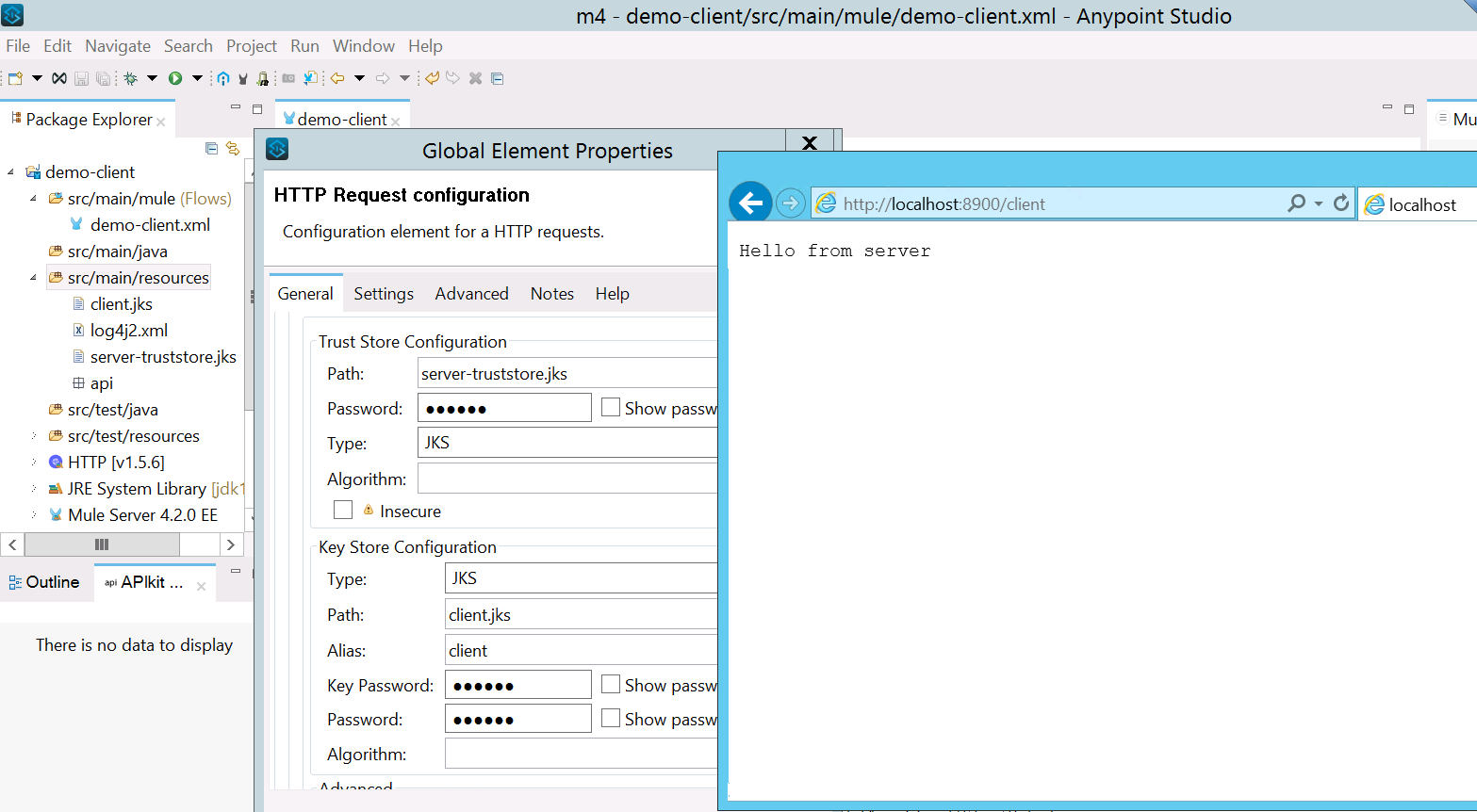The width and height of the screenshot is (1477, 812).
Task: Click the Trust Store Path field
Action: tap(566, 373)
